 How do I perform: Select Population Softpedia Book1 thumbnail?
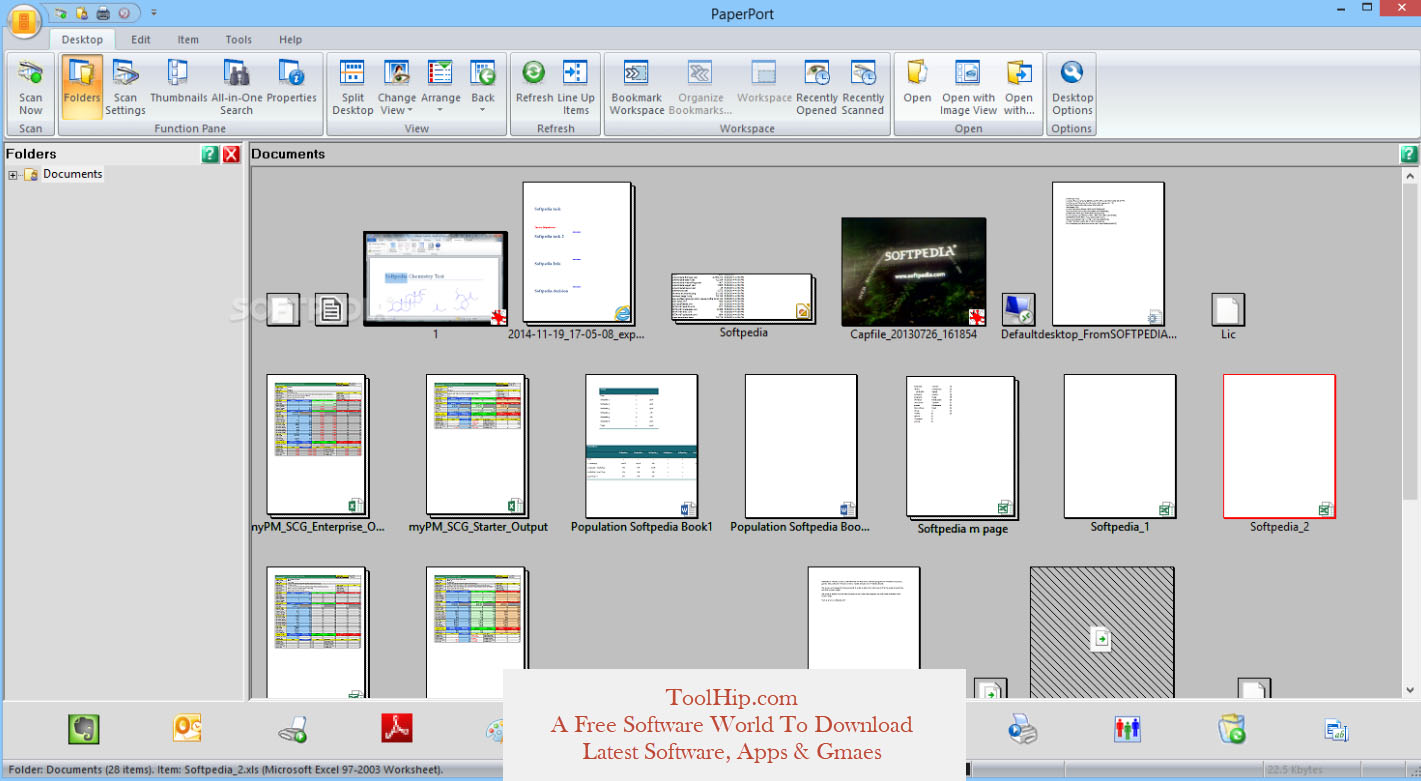(641, 446)
